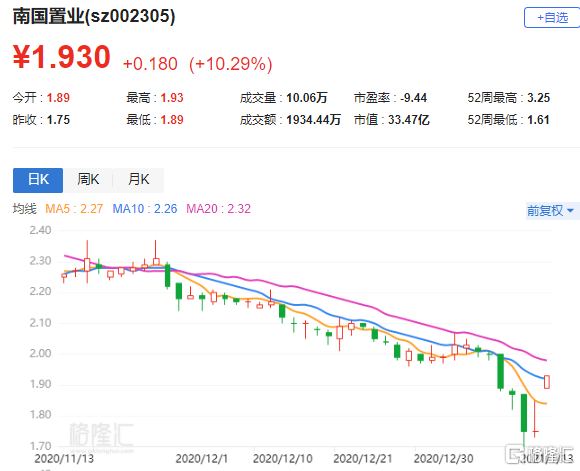Switch to the 周K weekly chart tab
The height and width of the screenshot is (471, 580).
point(88,180)
